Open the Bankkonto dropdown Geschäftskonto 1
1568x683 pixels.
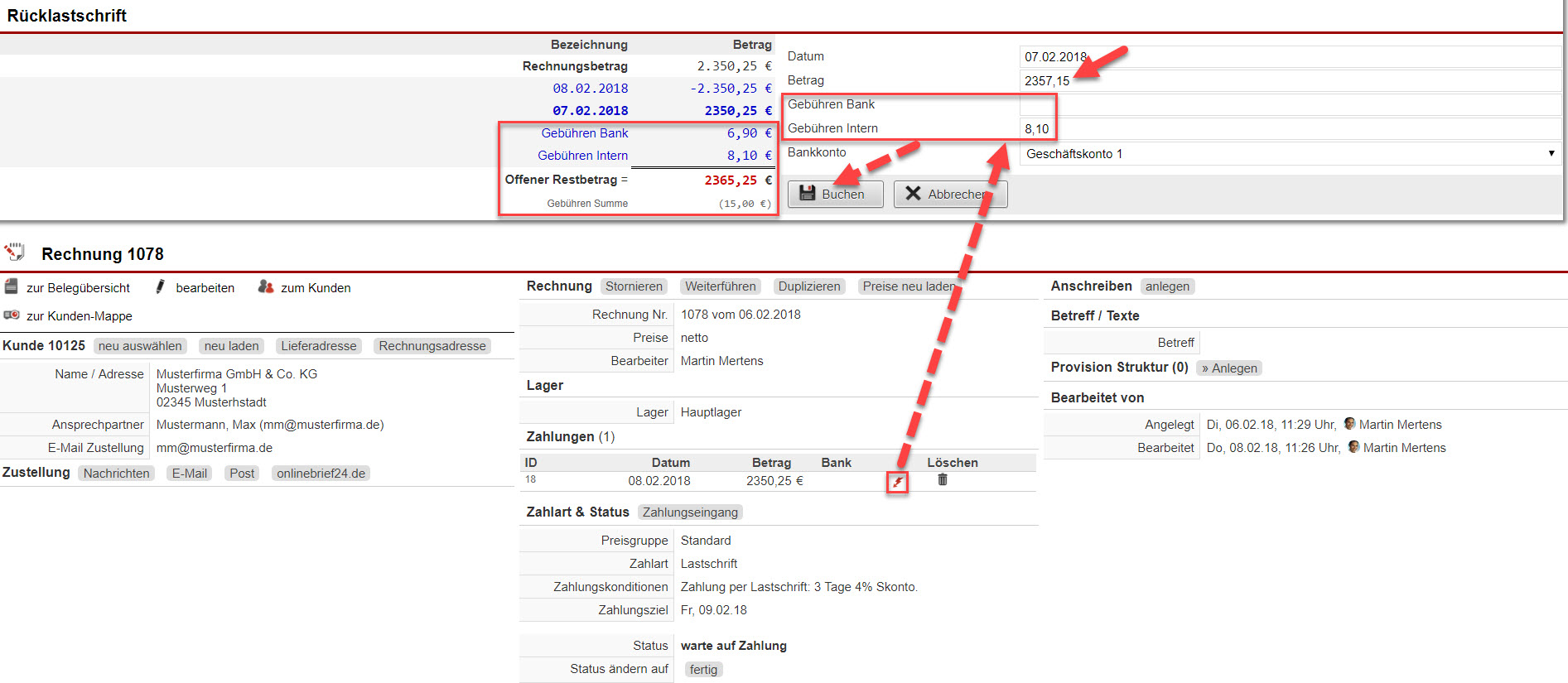click(1289, 154)
